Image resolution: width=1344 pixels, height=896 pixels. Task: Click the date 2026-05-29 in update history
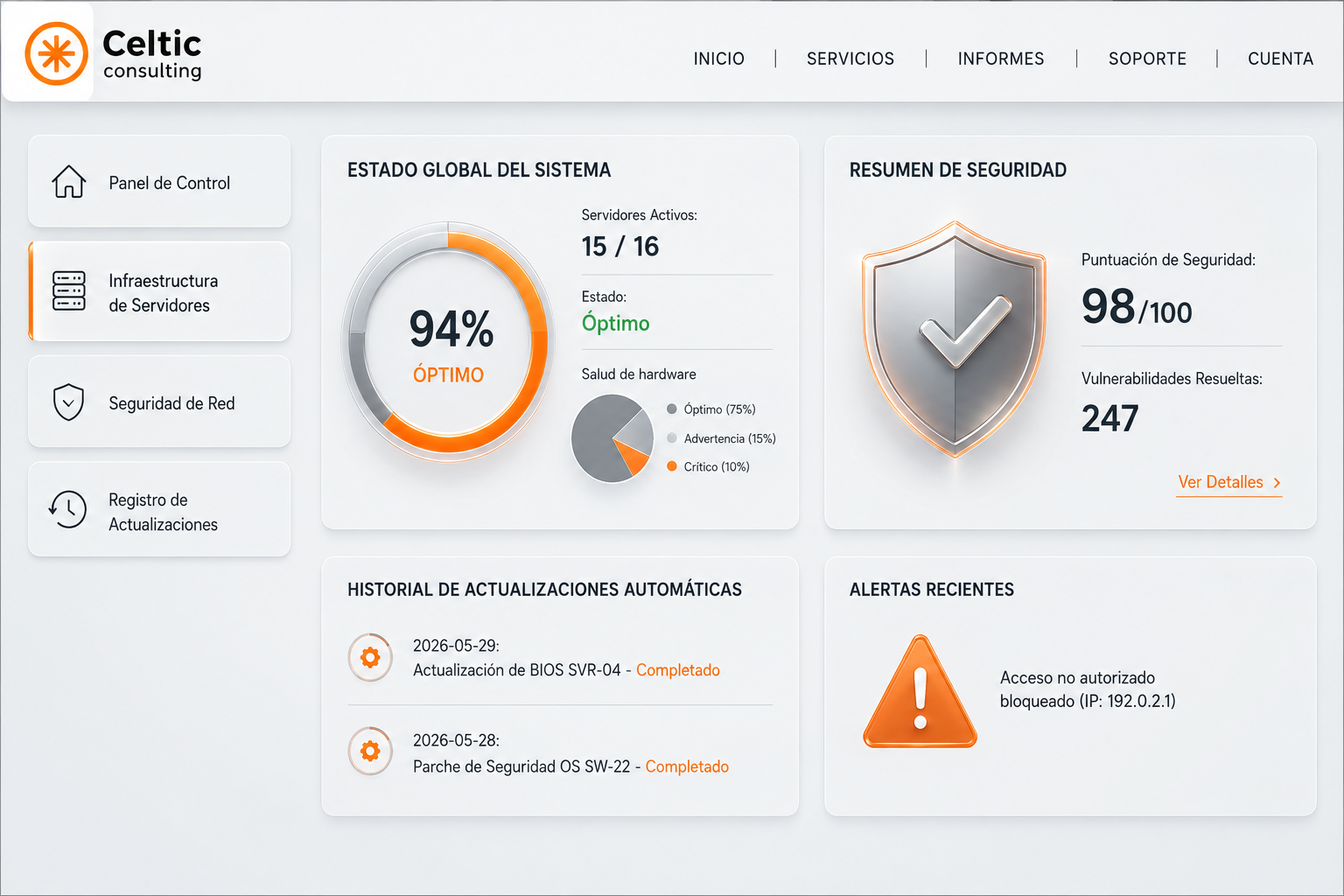tap(456, 646)
